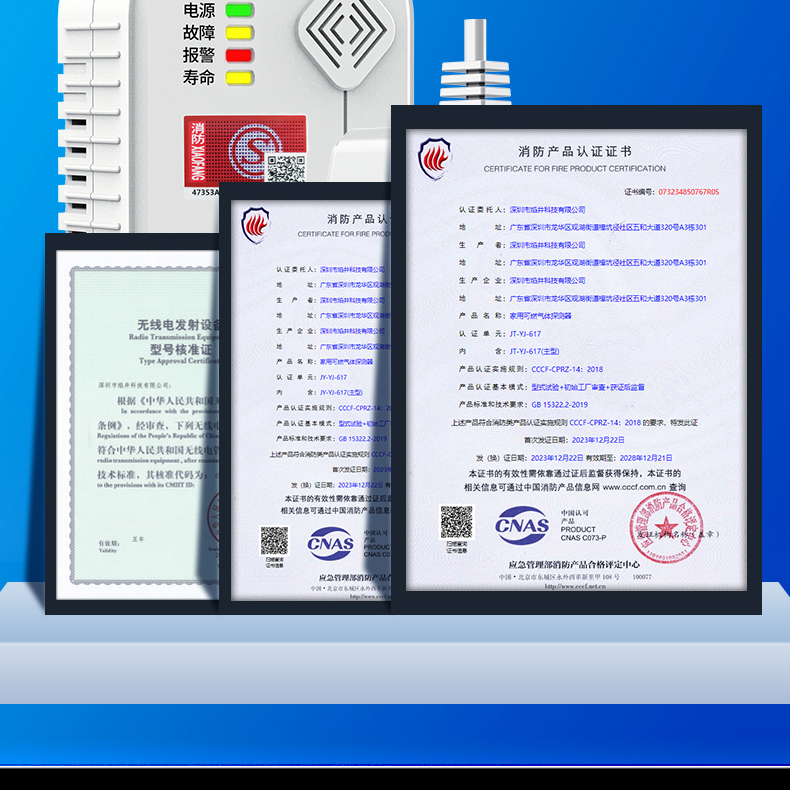Click the 首次发证日期 2023年12月22日 line
Viewport: 790px width, 790px height.
[574, 440]
